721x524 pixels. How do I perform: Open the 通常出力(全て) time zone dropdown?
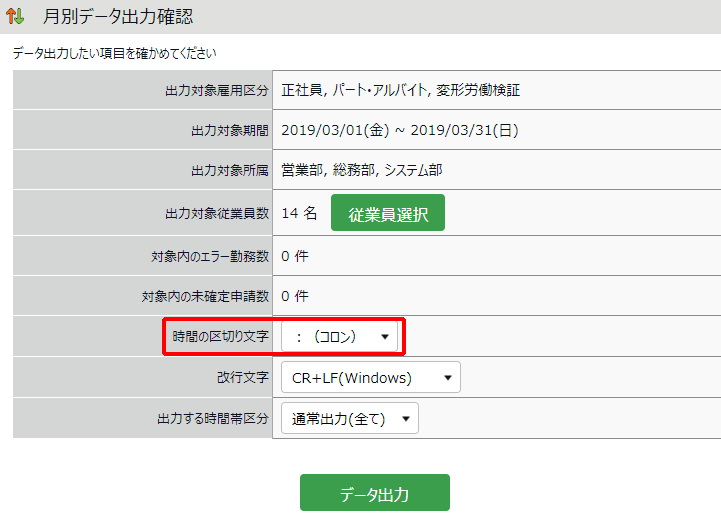tap(350, 418)
